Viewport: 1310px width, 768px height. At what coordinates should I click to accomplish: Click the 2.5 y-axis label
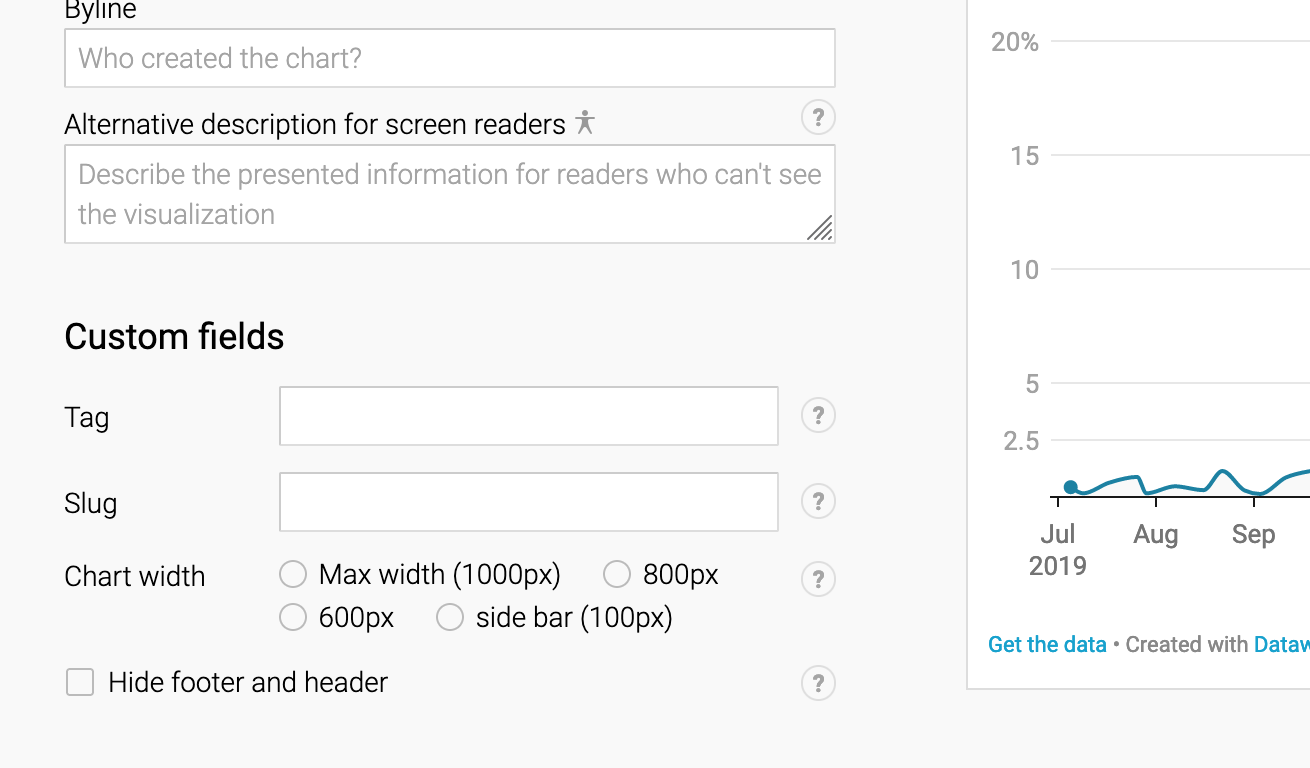point(1021,441)
